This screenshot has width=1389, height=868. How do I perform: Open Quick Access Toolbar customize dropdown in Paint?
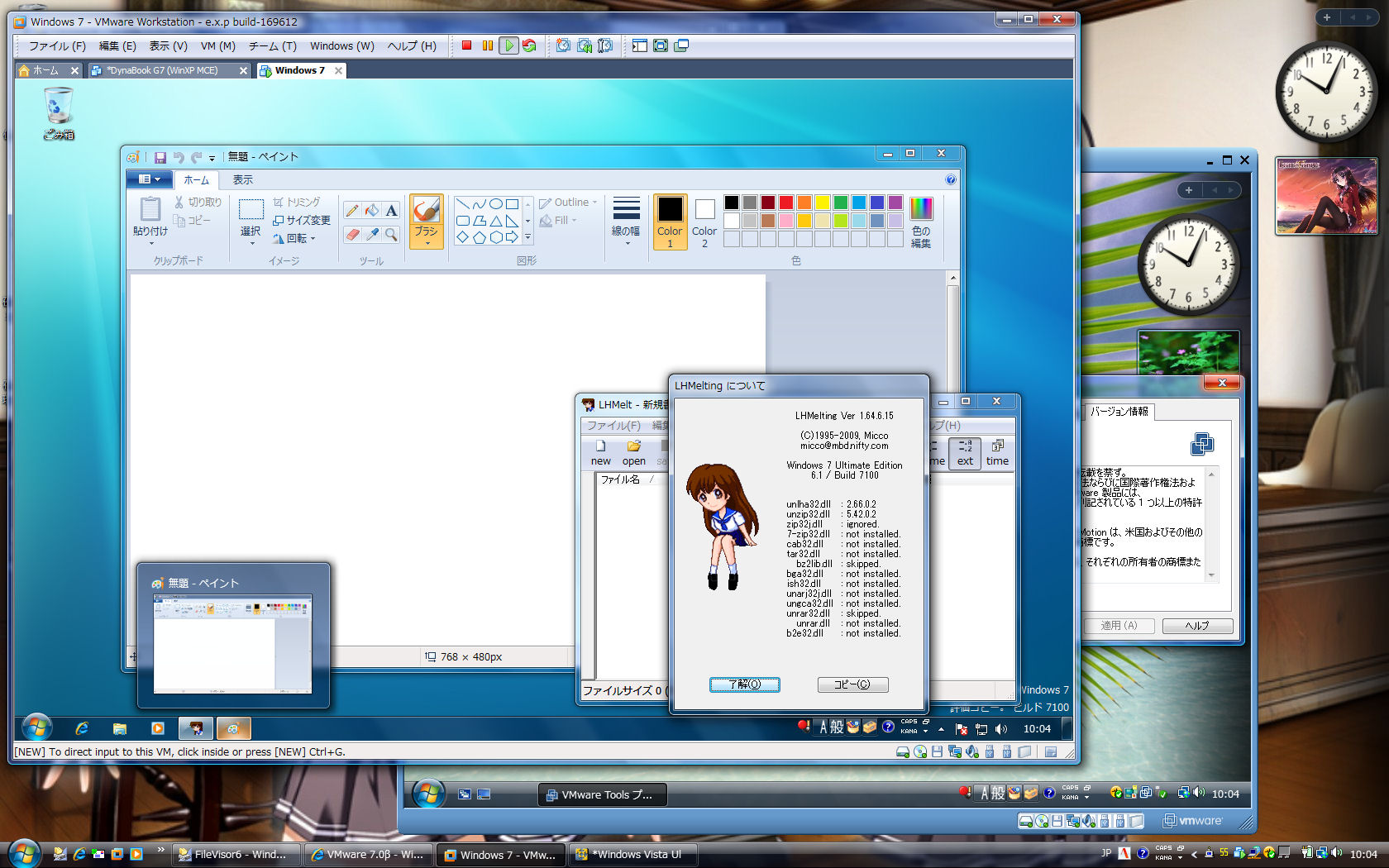pyautogui.click(x=212, y=158)
